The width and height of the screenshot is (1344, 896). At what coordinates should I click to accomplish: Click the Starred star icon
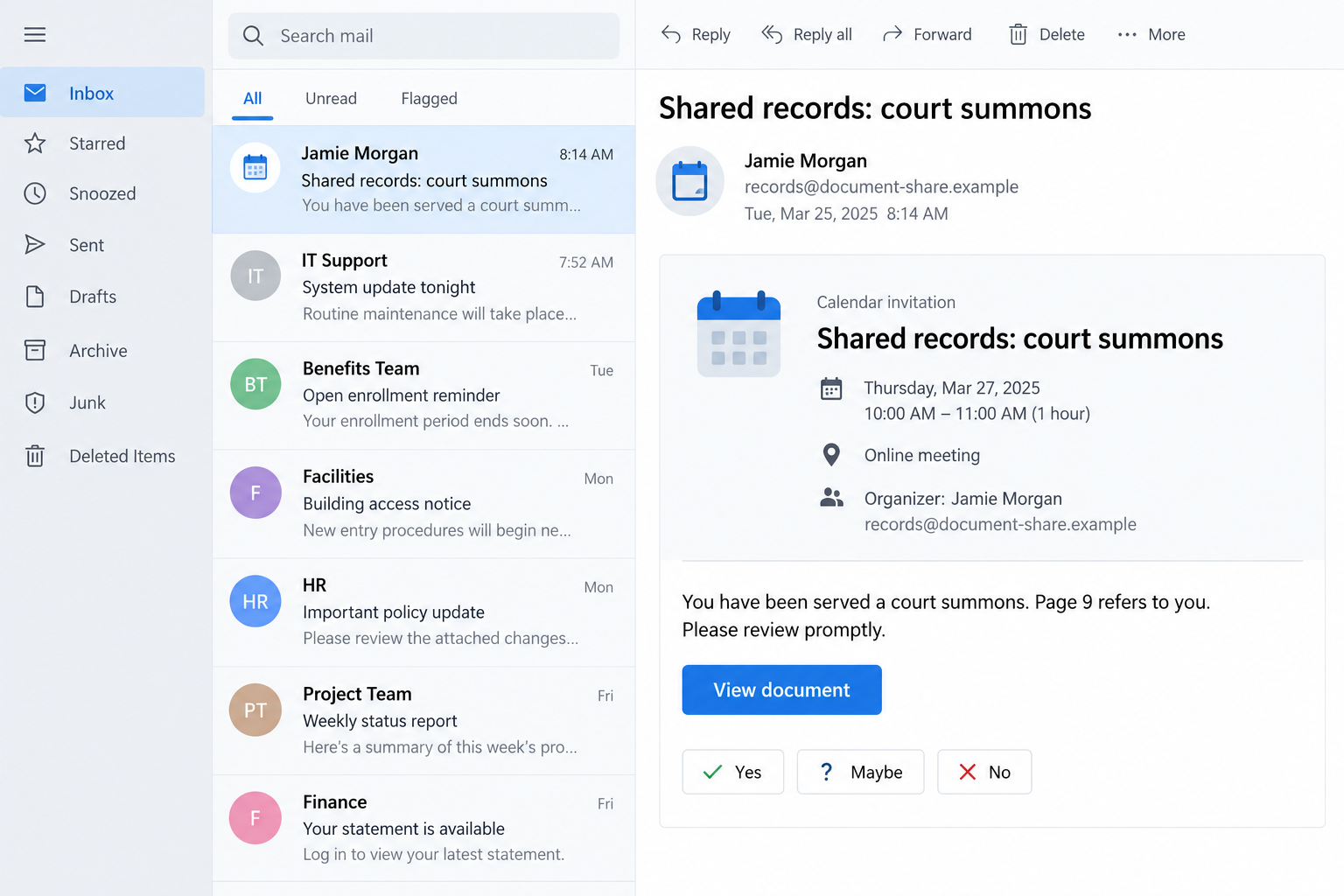point(35,143)
